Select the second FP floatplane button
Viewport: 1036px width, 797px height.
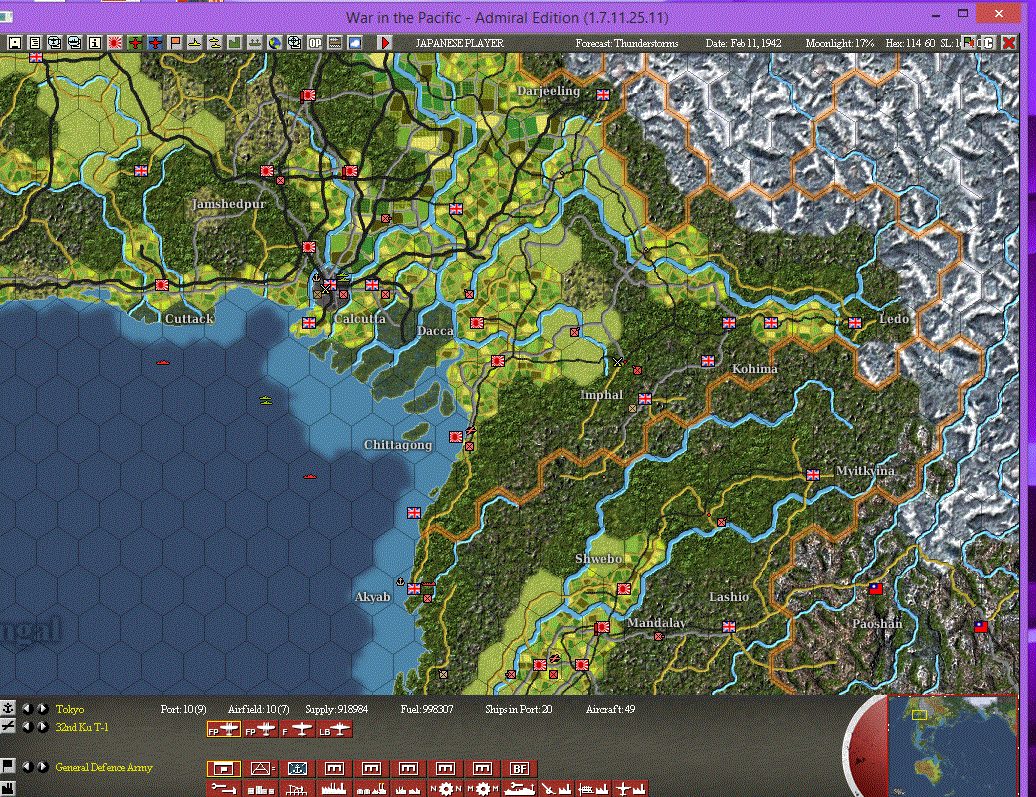point(261,730)
